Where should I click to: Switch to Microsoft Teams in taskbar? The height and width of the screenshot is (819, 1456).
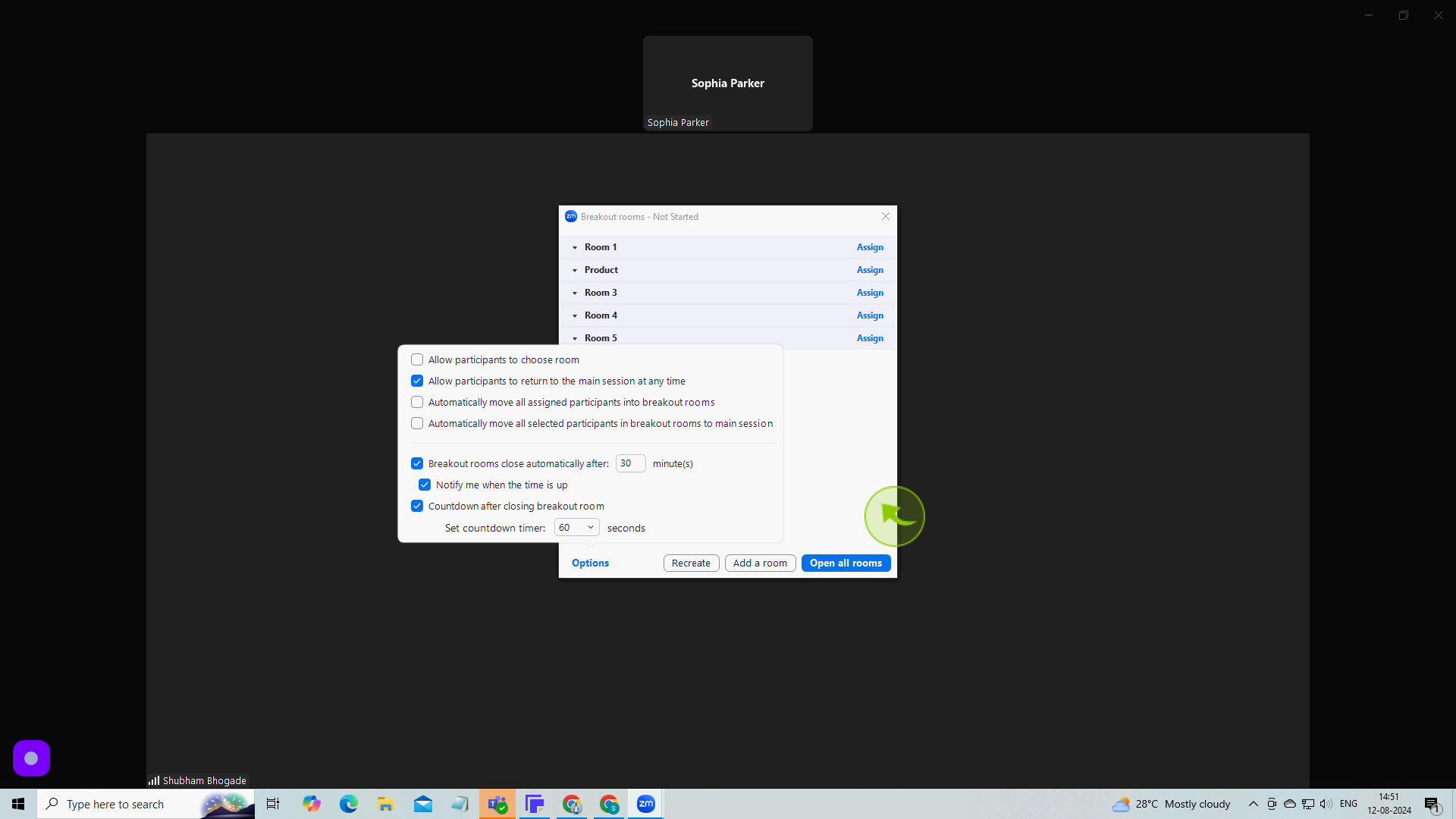click(x=497, y=804)
